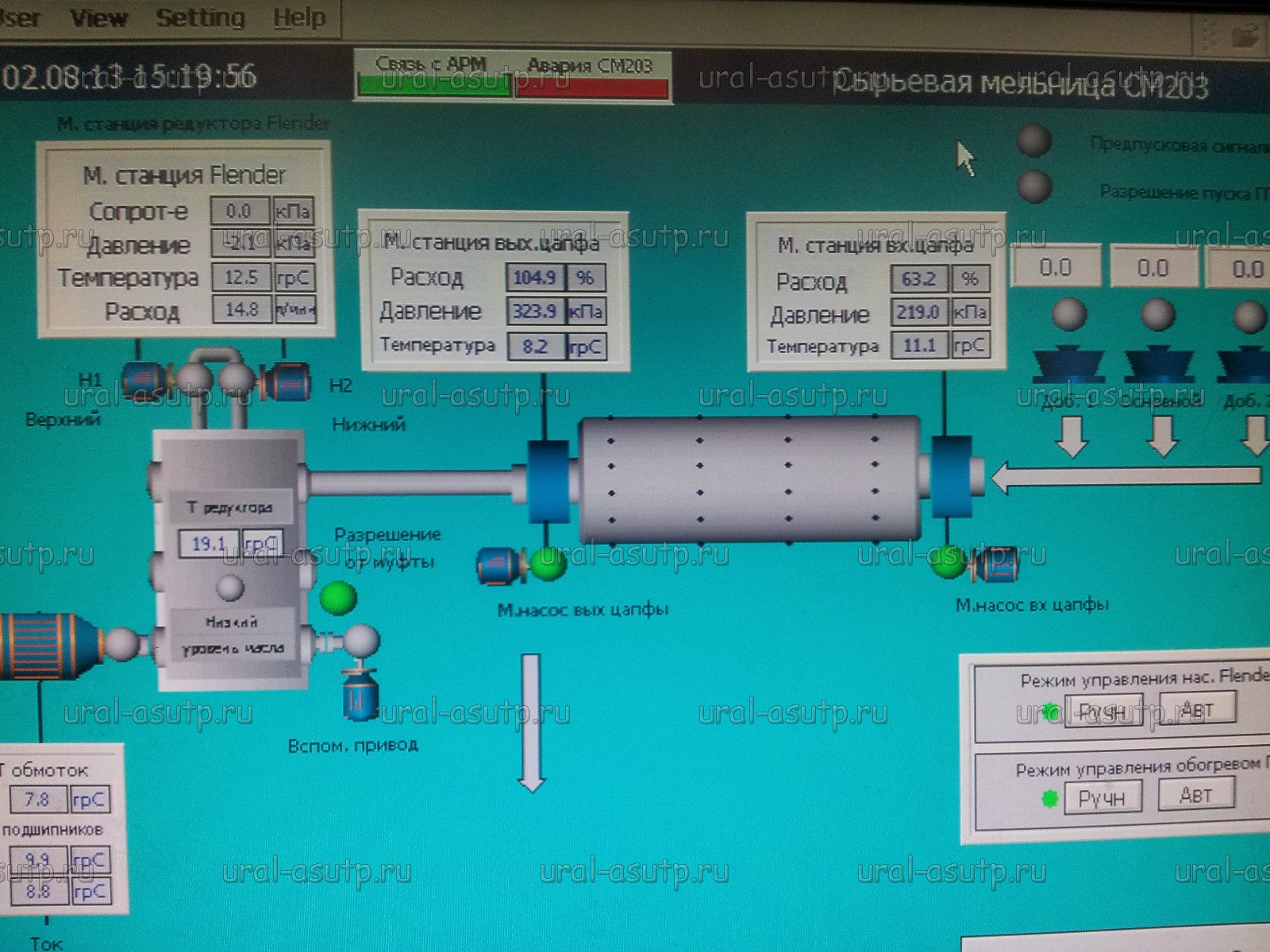This screenshot has height=952, width=1270.
Task: Open the Setting menu
Action: [200, 17]
